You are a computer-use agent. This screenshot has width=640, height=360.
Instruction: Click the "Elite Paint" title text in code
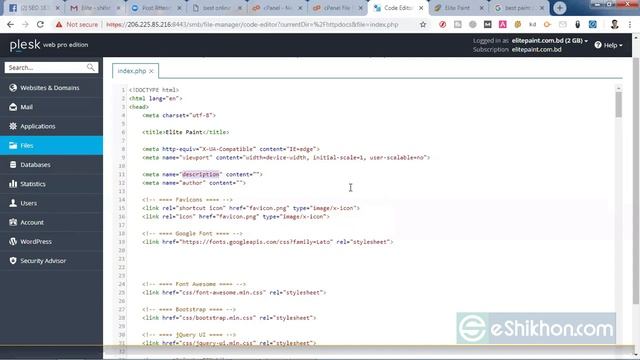pyautogui.click(x=184, y=132)
